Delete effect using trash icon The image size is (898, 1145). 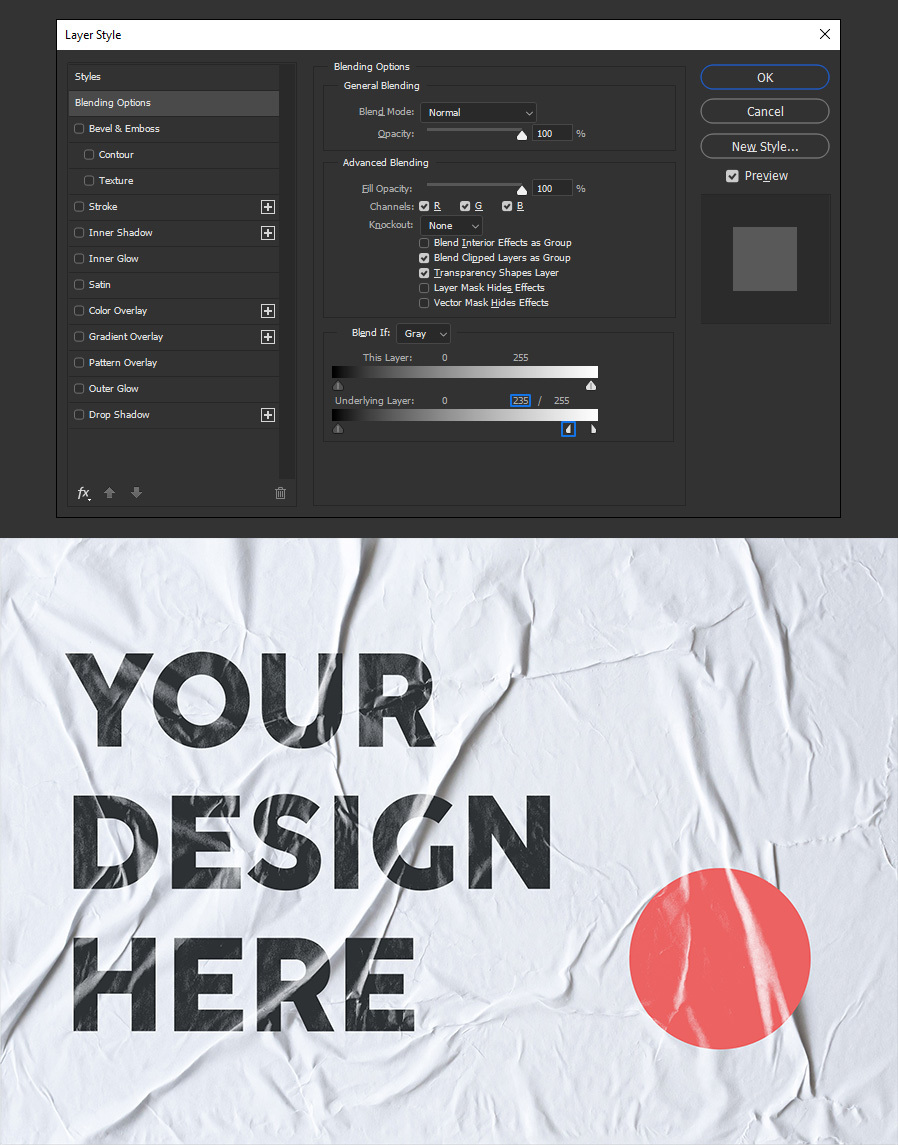coord(280,493)
